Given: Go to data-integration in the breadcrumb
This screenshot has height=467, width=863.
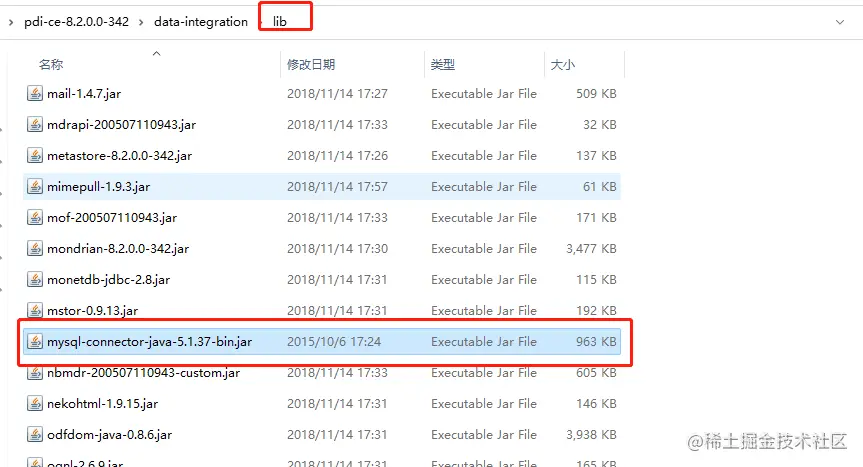Looking at the screenshot, I should point(201,21).
